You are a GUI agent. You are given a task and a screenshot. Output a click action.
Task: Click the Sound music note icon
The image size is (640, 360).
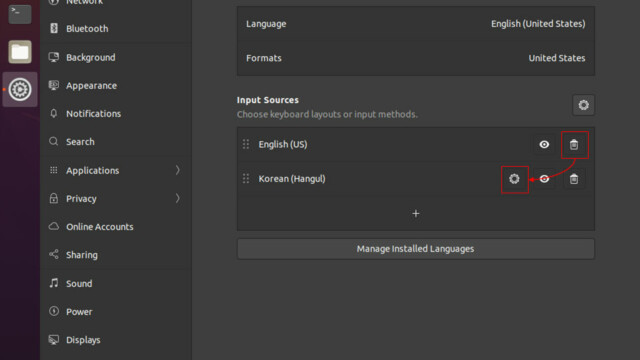53,283
